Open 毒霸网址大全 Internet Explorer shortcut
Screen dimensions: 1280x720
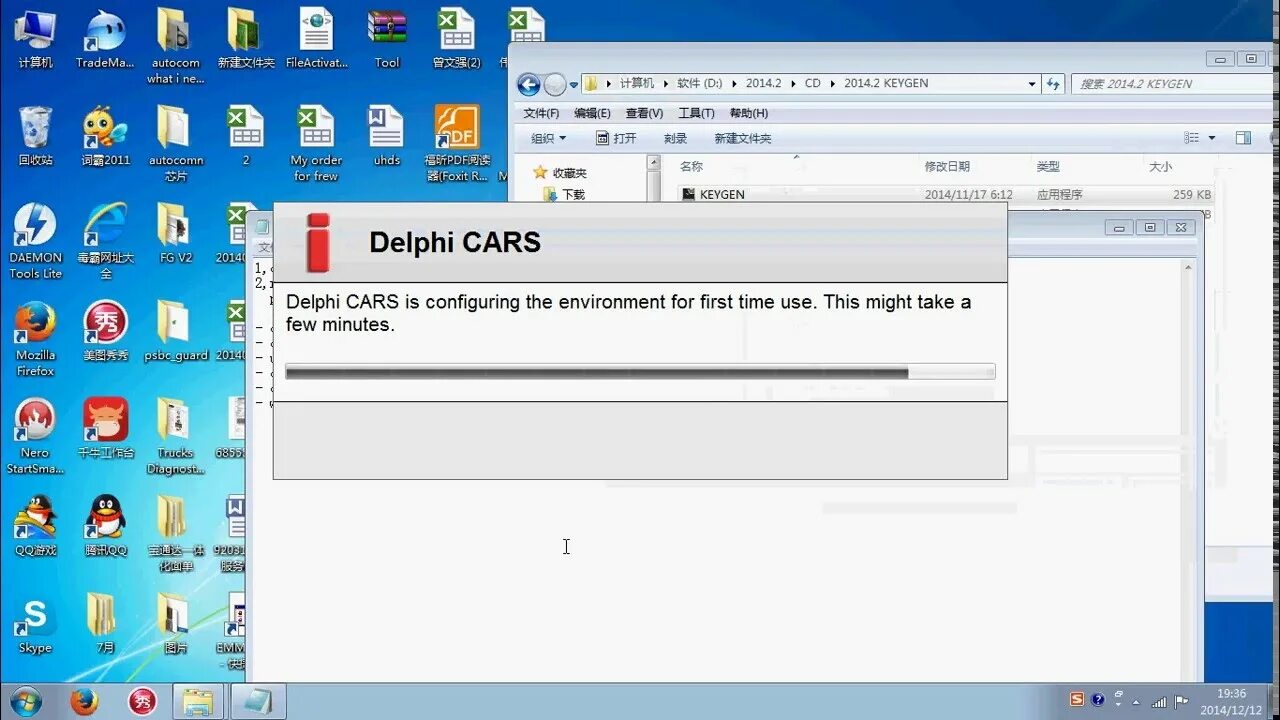(105, 241)
